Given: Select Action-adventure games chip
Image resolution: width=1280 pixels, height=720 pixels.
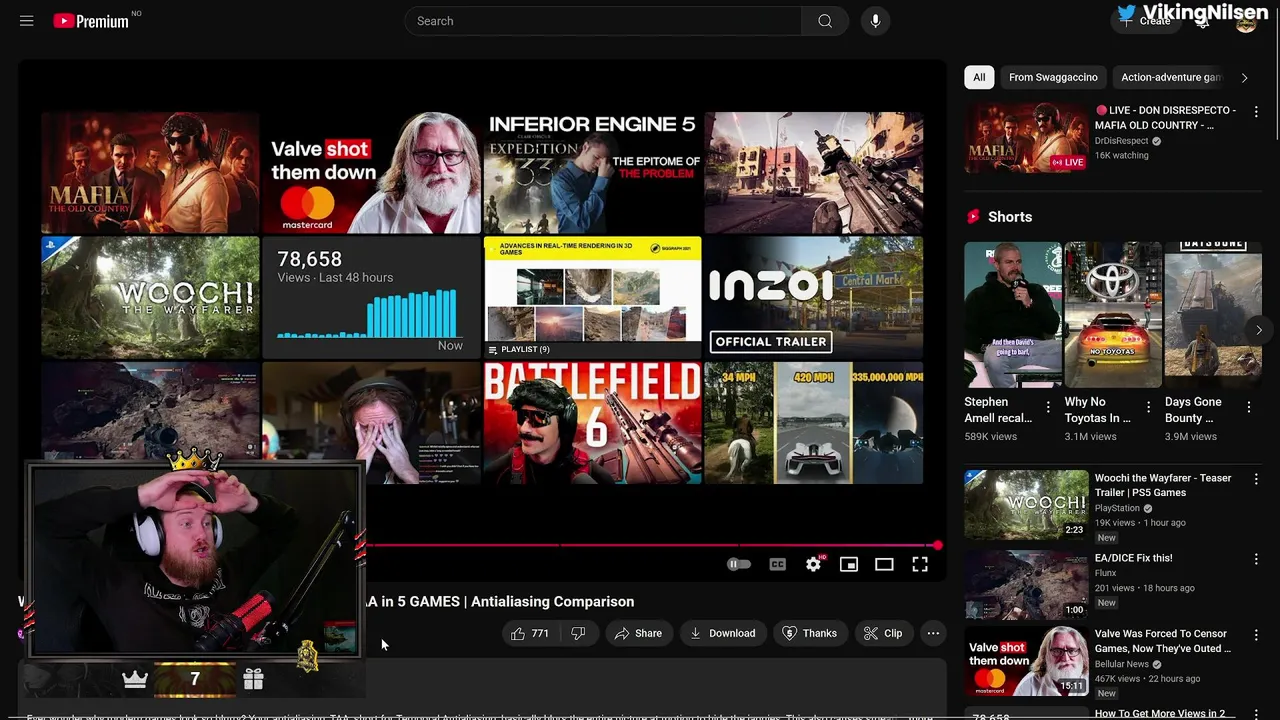Looking at the screenshot, I should (x=1171, y=77).
